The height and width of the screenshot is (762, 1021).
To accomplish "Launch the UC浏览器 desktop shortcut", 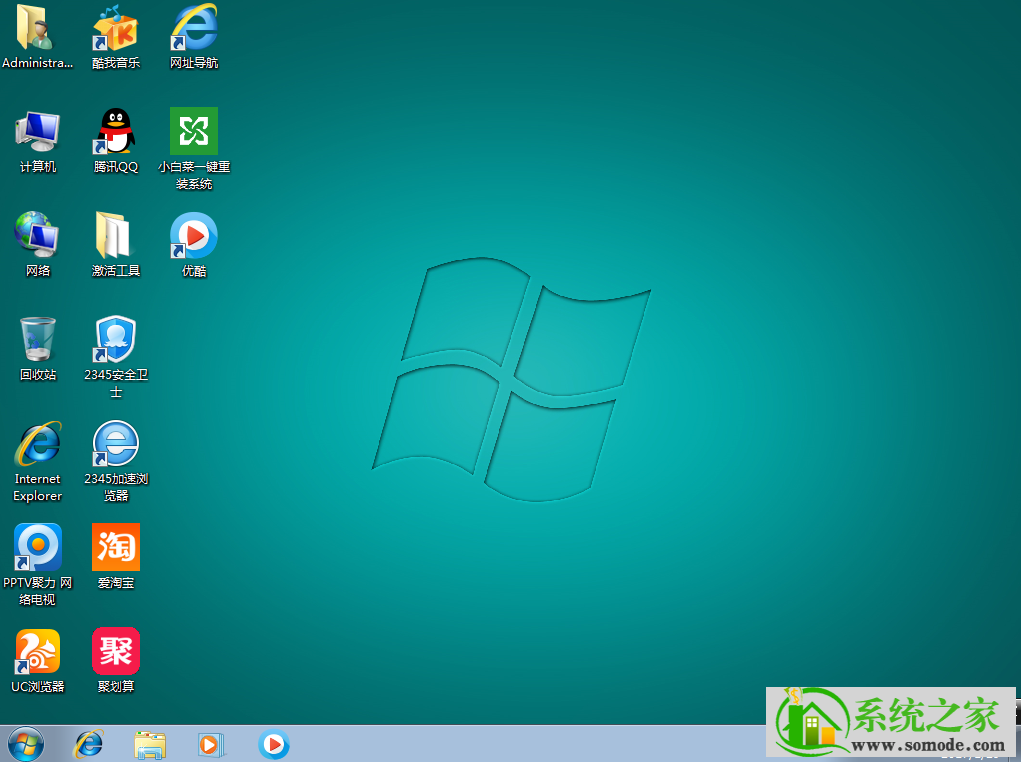I will coord(38,652).
